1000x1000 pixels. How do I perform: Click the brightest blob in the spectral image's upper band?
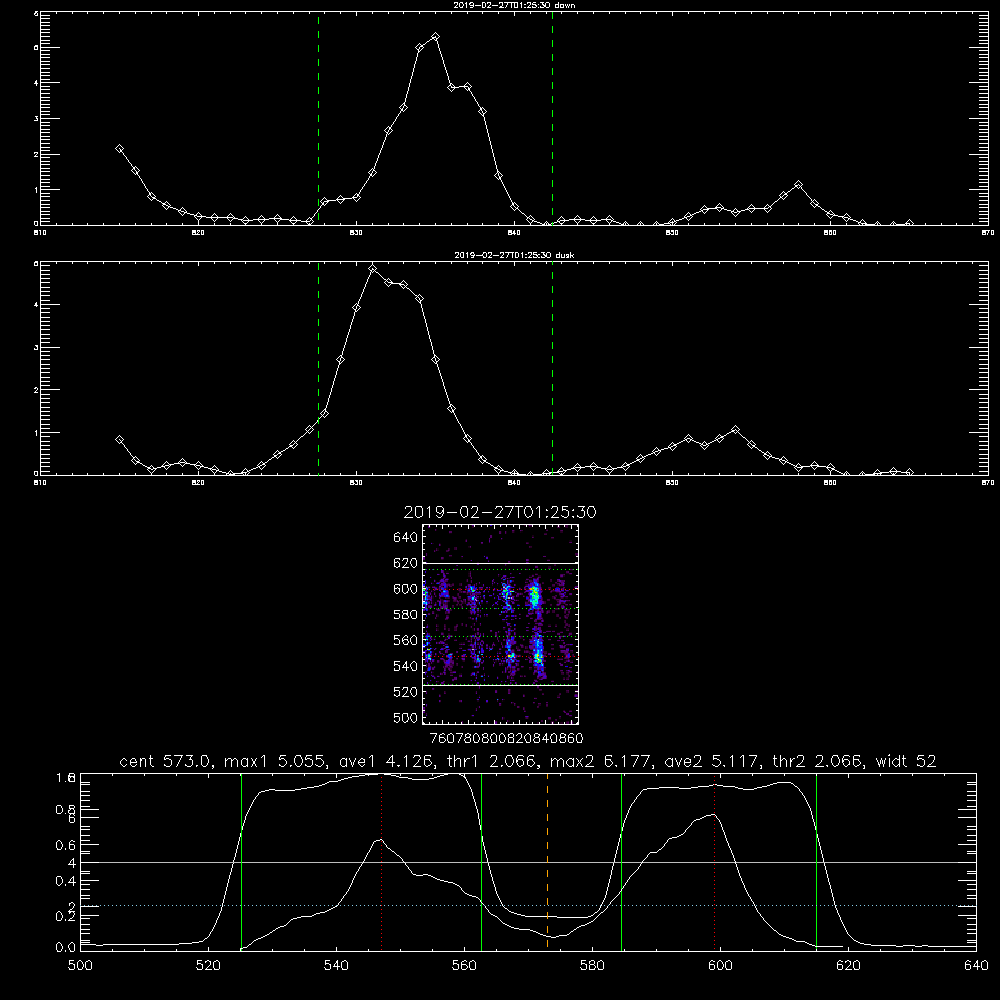534,596
